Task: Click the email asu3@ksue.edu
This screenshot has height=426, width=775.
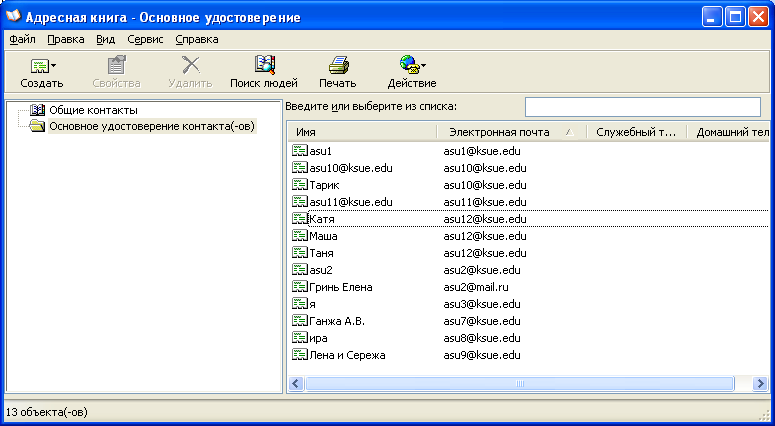Action: tap(482, 304)
